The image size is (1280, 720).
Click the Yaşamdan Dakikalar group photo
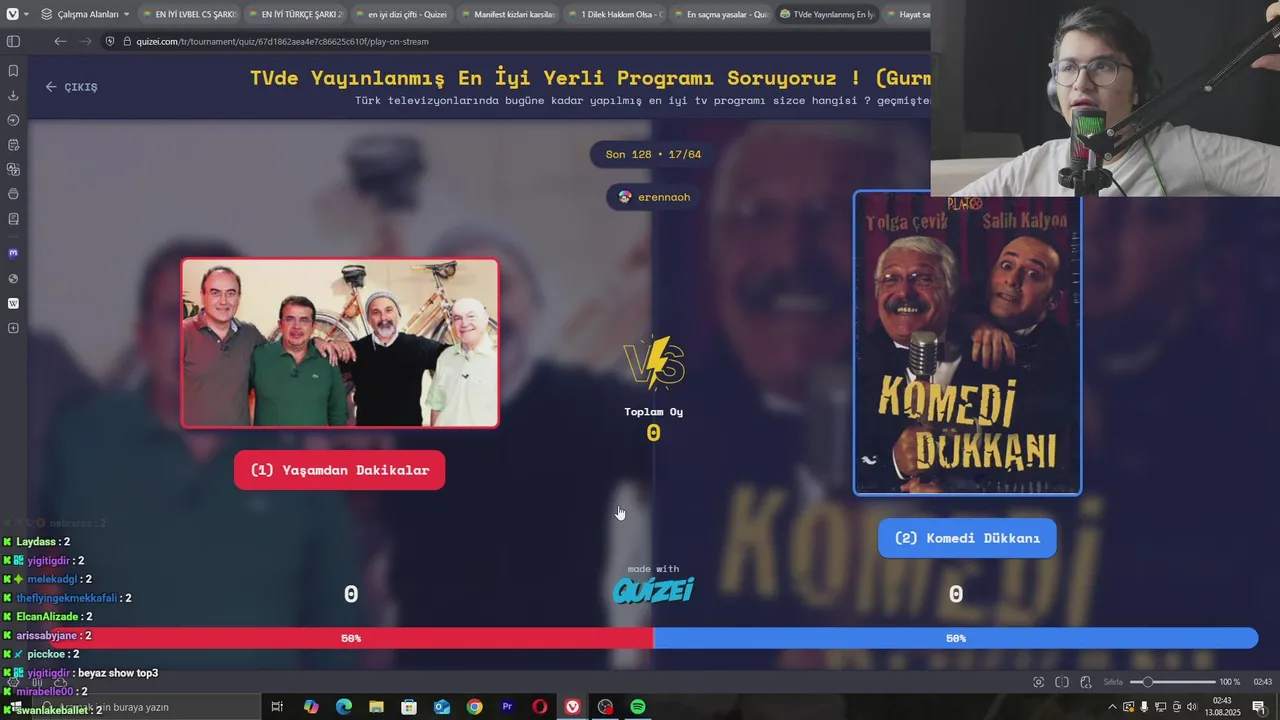(340, 343)
